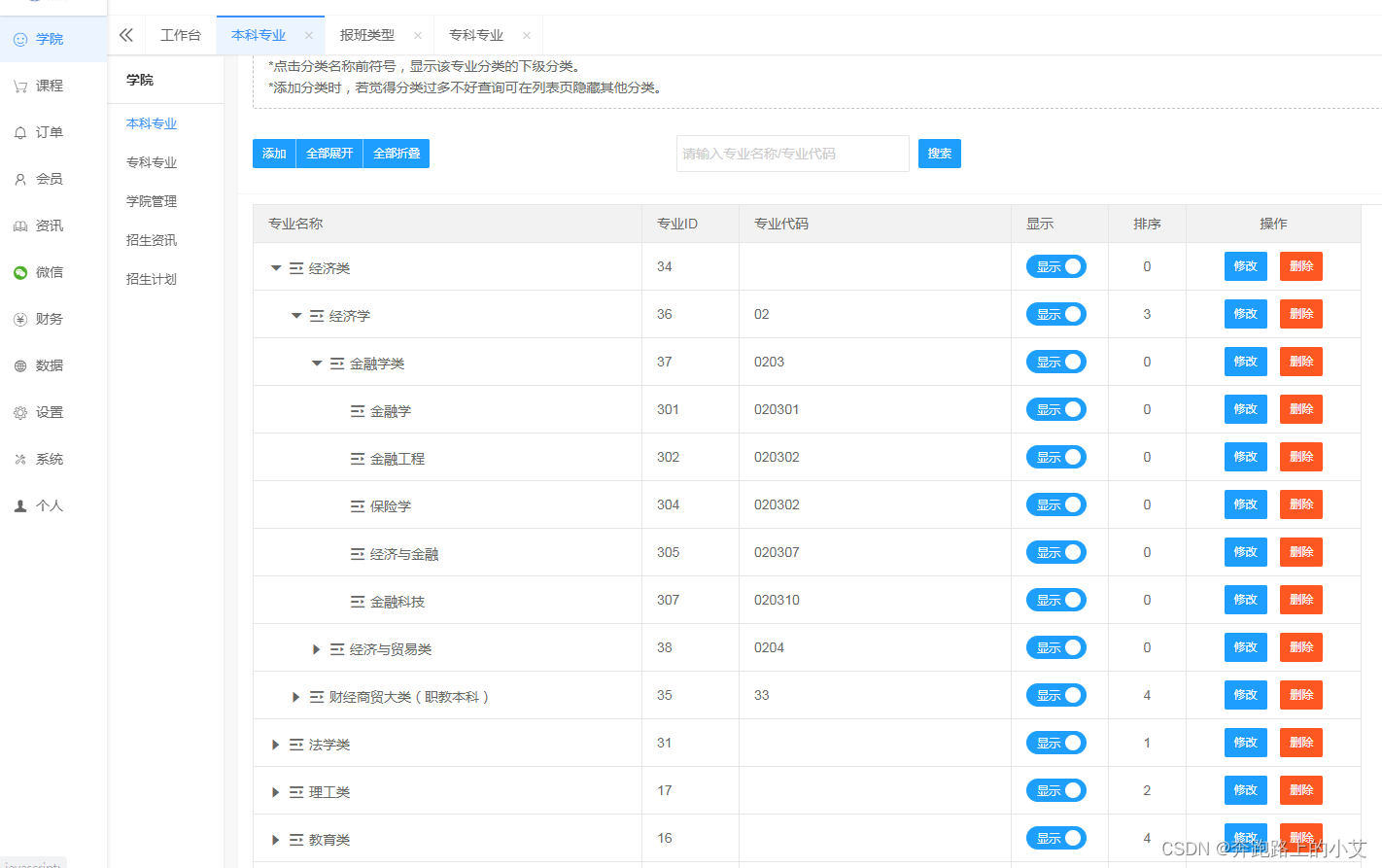
Task: Toggle 显示 switch for 金融工程
Action: [x=1056, y=457]
